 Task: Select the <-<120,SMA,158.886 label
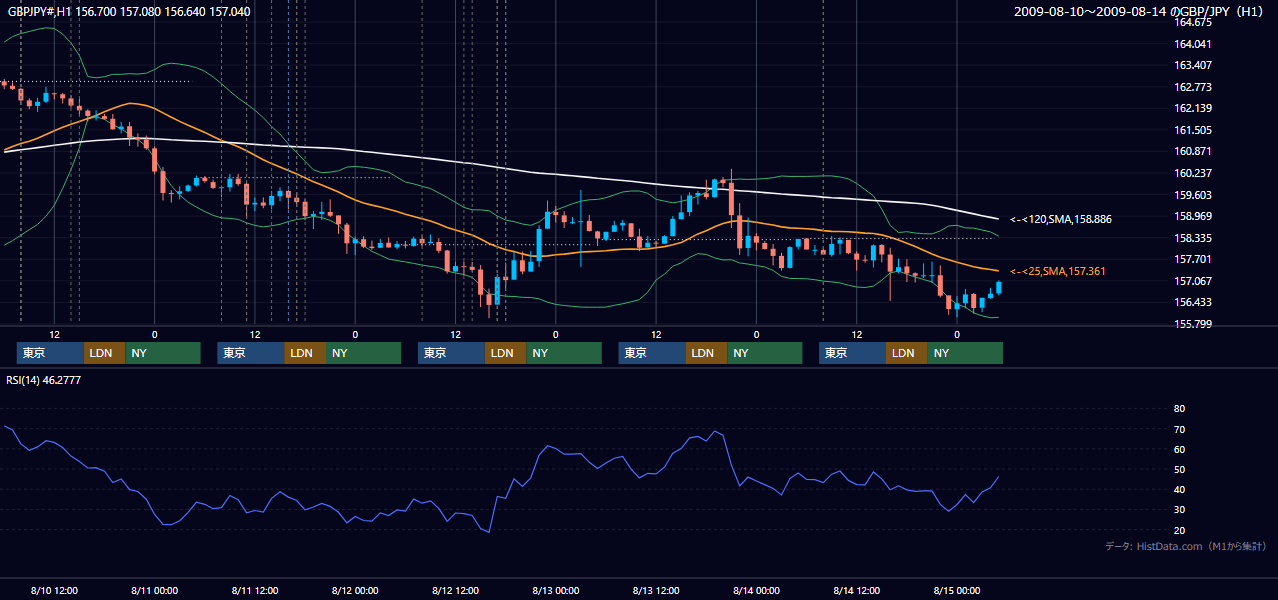click(1061, 219)
